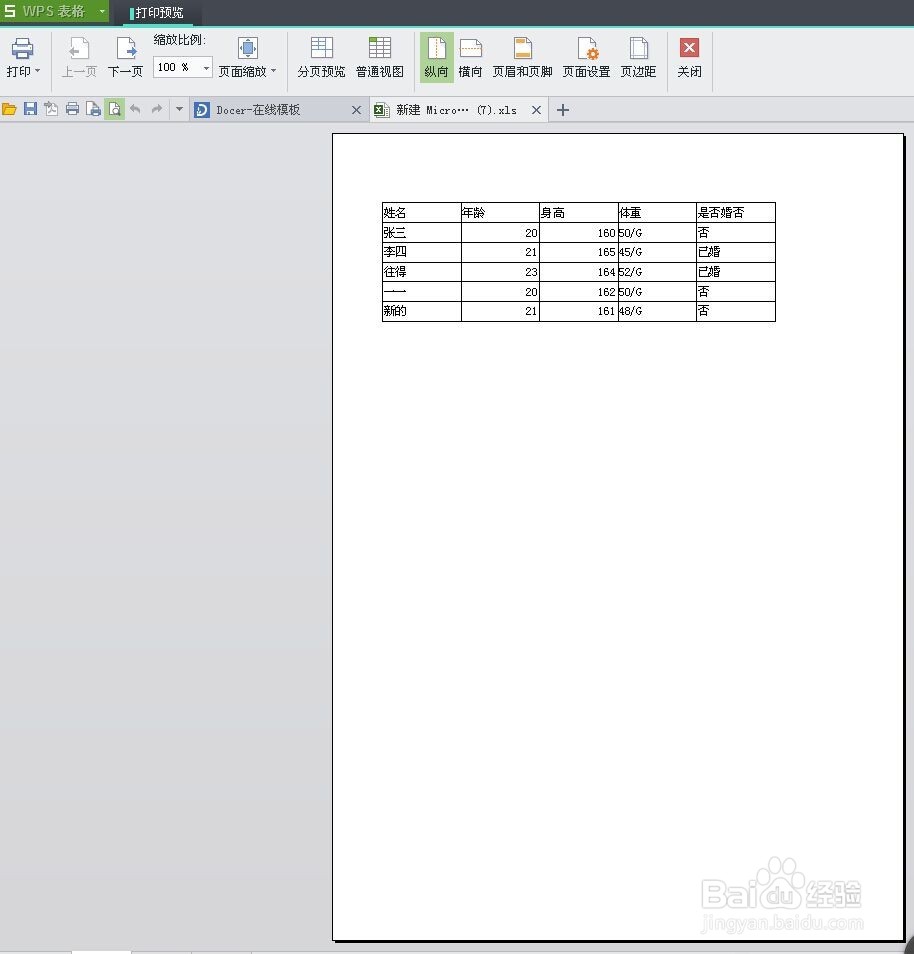Image resolution: width=914 pixels, height=954 pixels.
Task: Click the redo arrow icon
Action: tap(156, 110)
